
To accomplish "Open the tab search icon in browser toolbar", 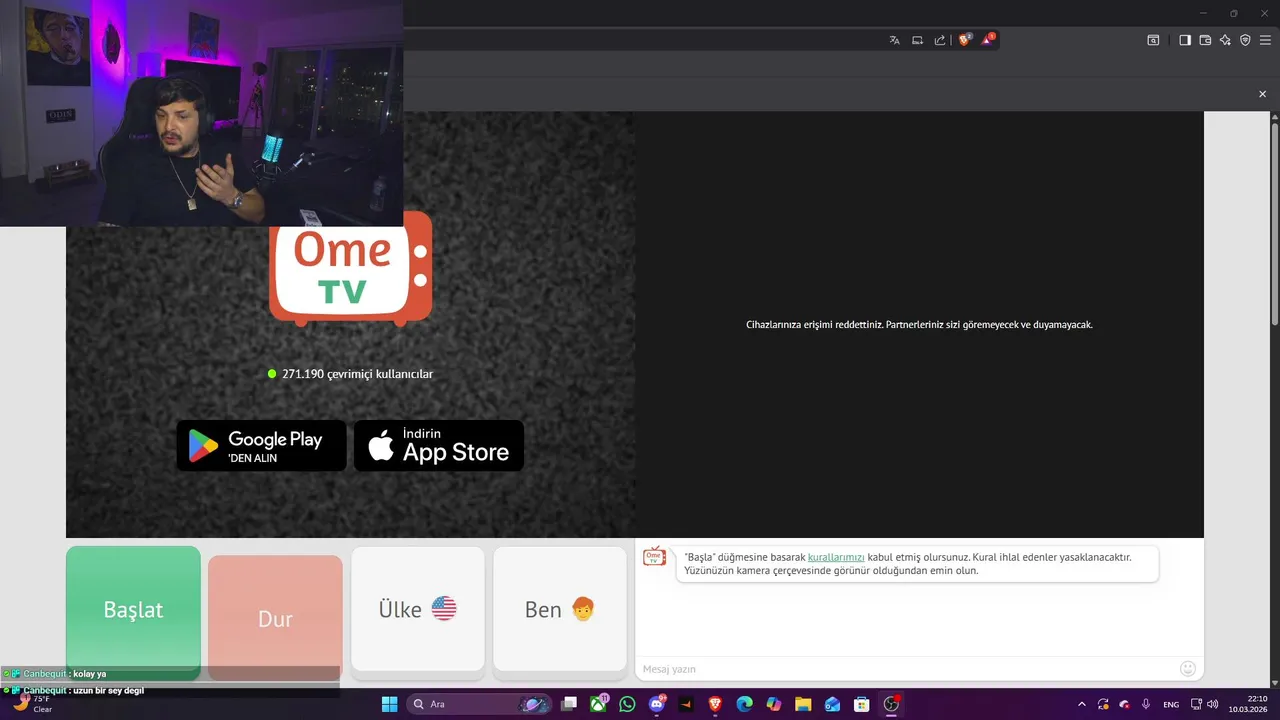I will pyautogui.click(x=1153, y=40).
